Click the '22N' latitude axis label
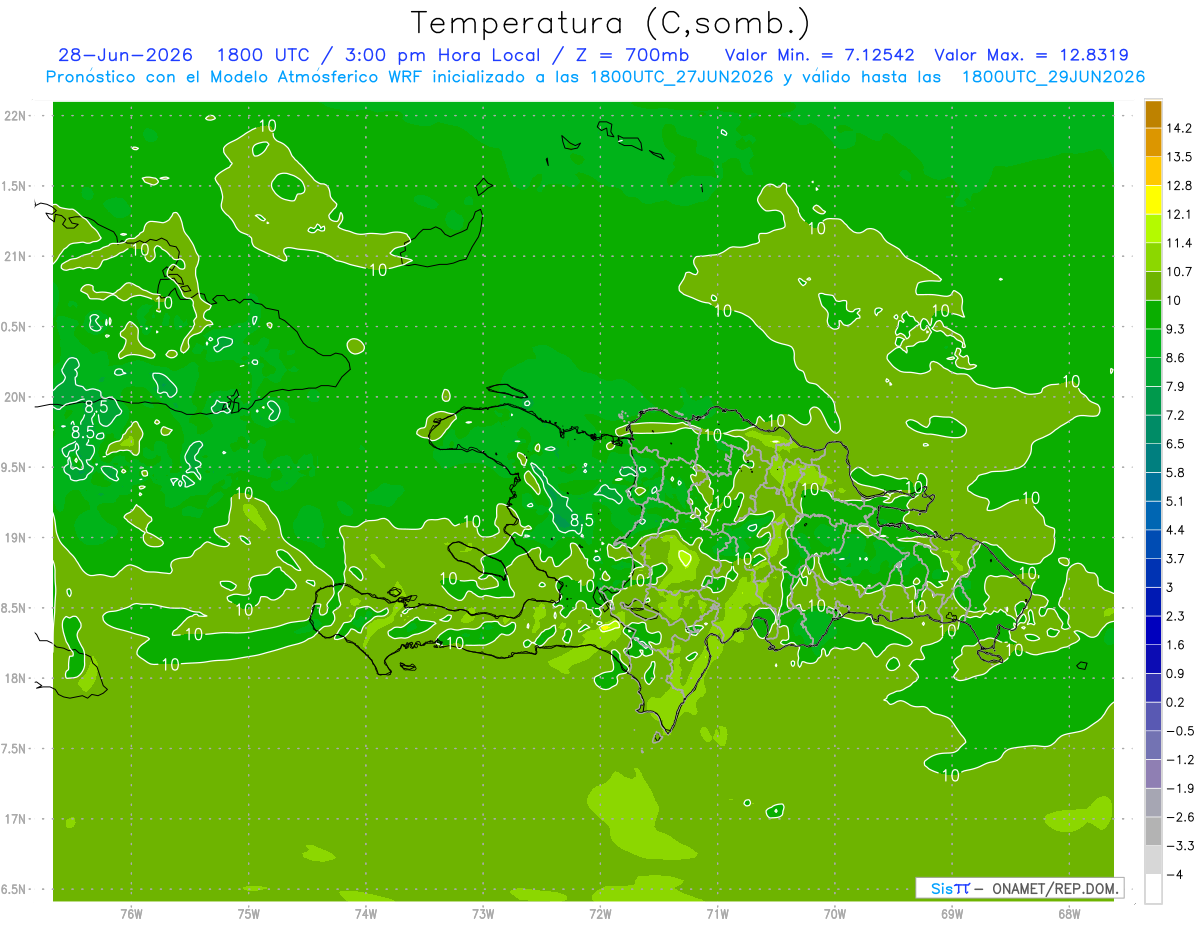 17,116
